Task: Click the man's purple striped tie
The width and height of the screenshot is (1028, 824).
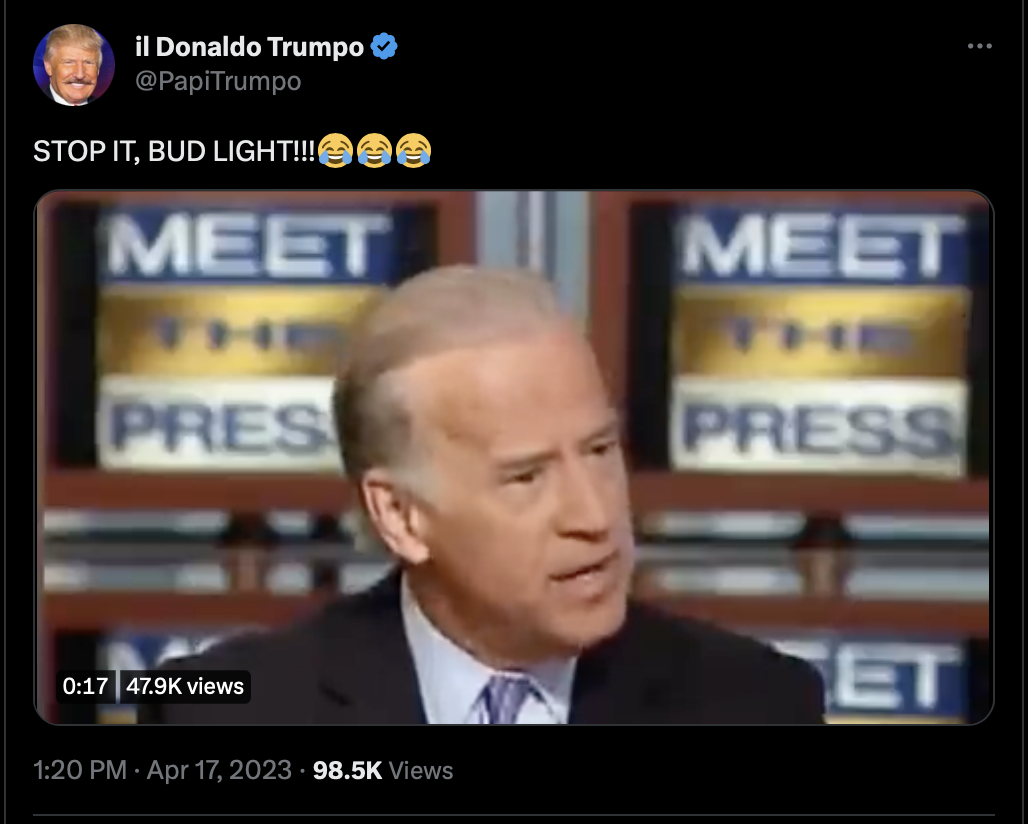Action: [x=506, y=698]
